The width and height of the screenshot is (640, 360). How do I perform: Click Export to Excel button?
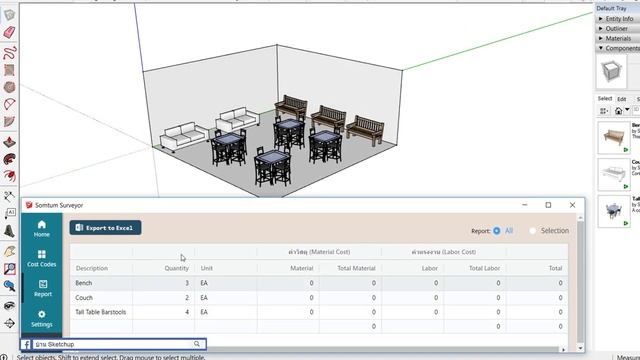(x=105, y=228)
